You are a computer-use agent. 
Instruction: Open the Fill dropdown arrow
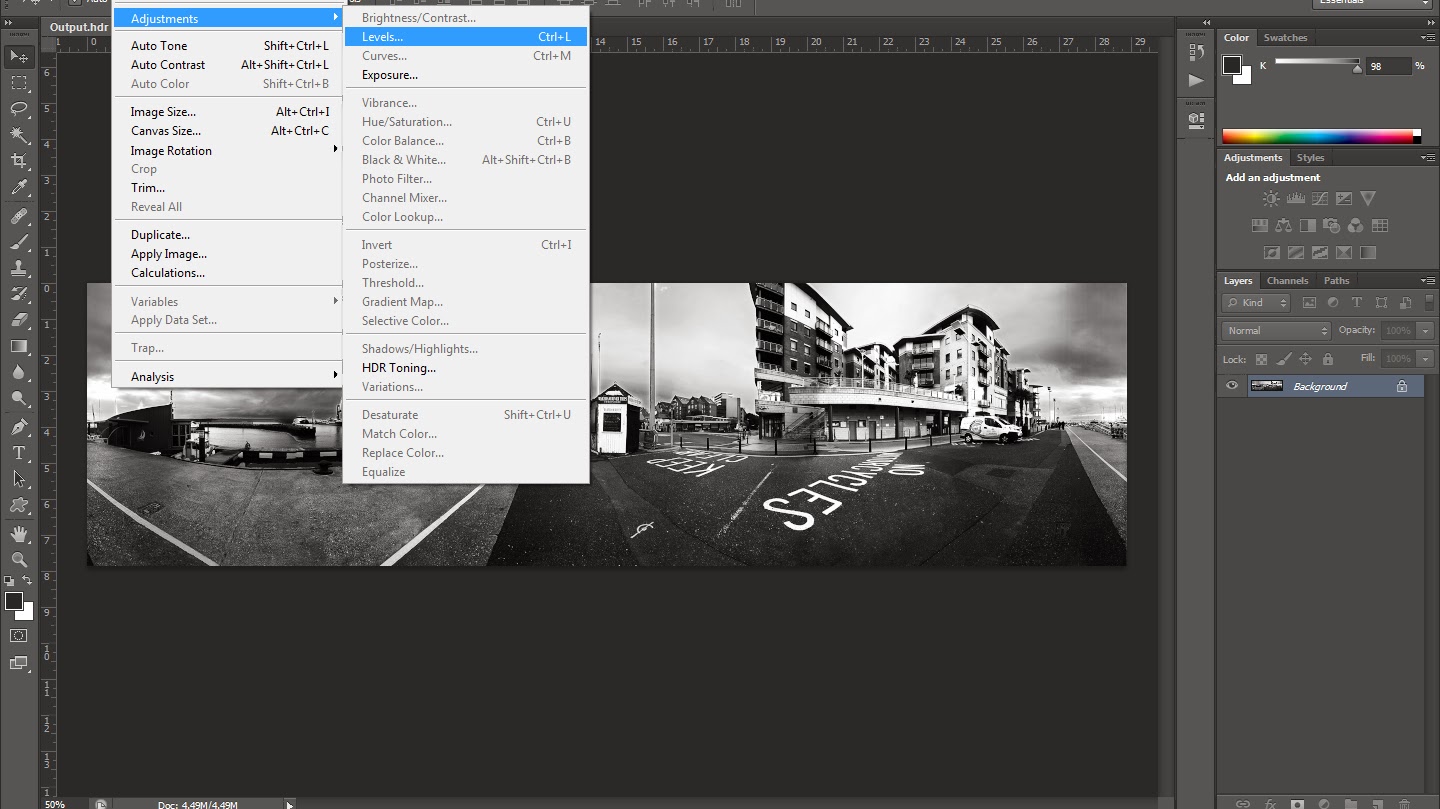coord(1425,359)
